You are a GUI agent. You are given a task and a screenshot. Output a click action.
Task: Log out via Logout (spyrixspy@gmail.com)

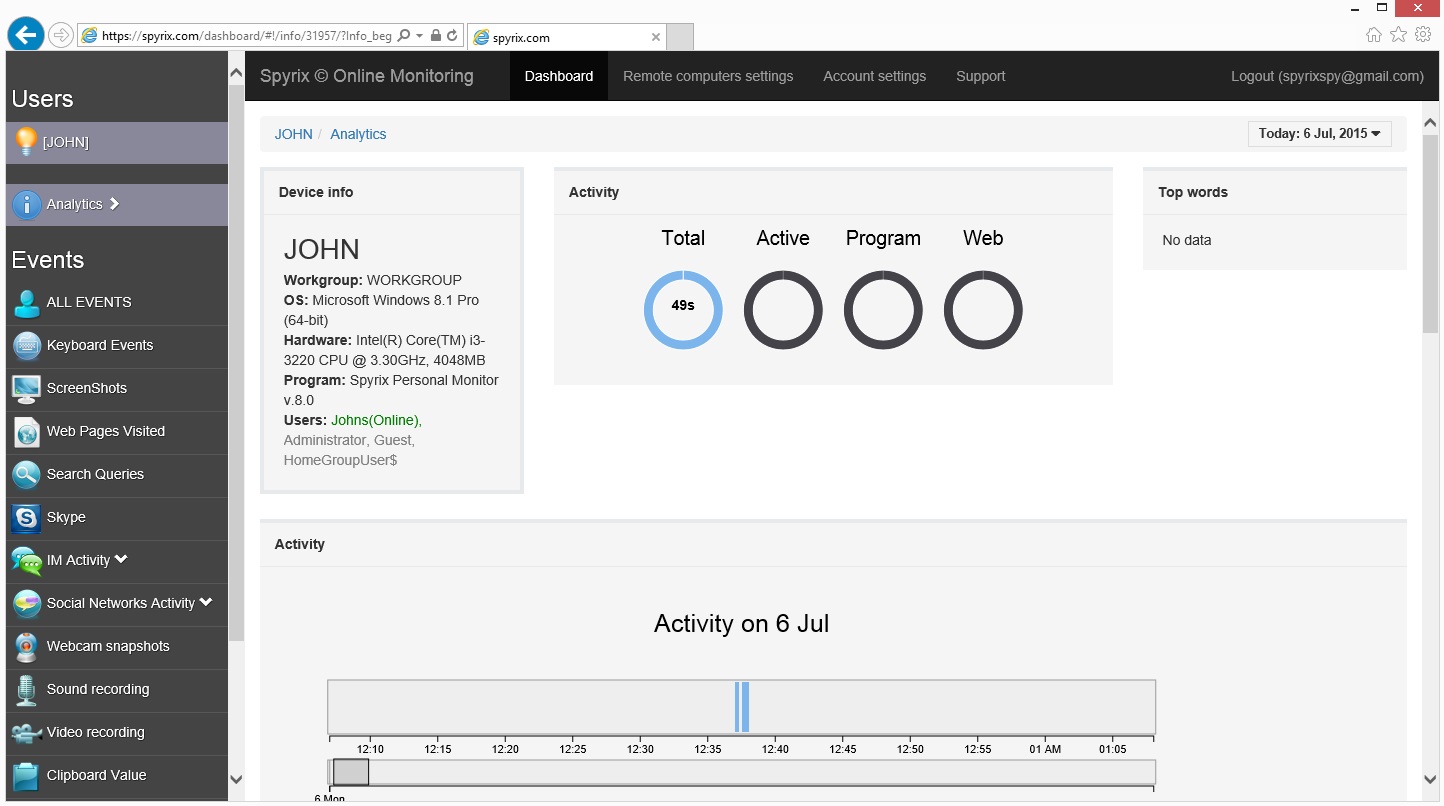(1327, 76)
